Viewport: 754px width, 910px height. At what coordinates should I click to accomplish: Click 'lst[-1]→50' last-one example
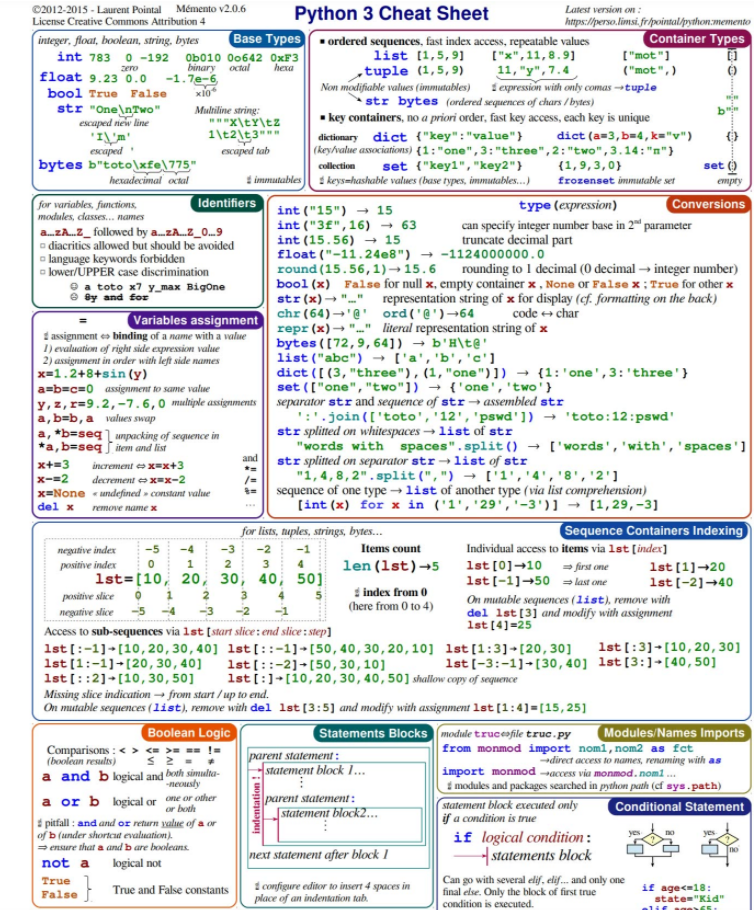coord(508,581)
